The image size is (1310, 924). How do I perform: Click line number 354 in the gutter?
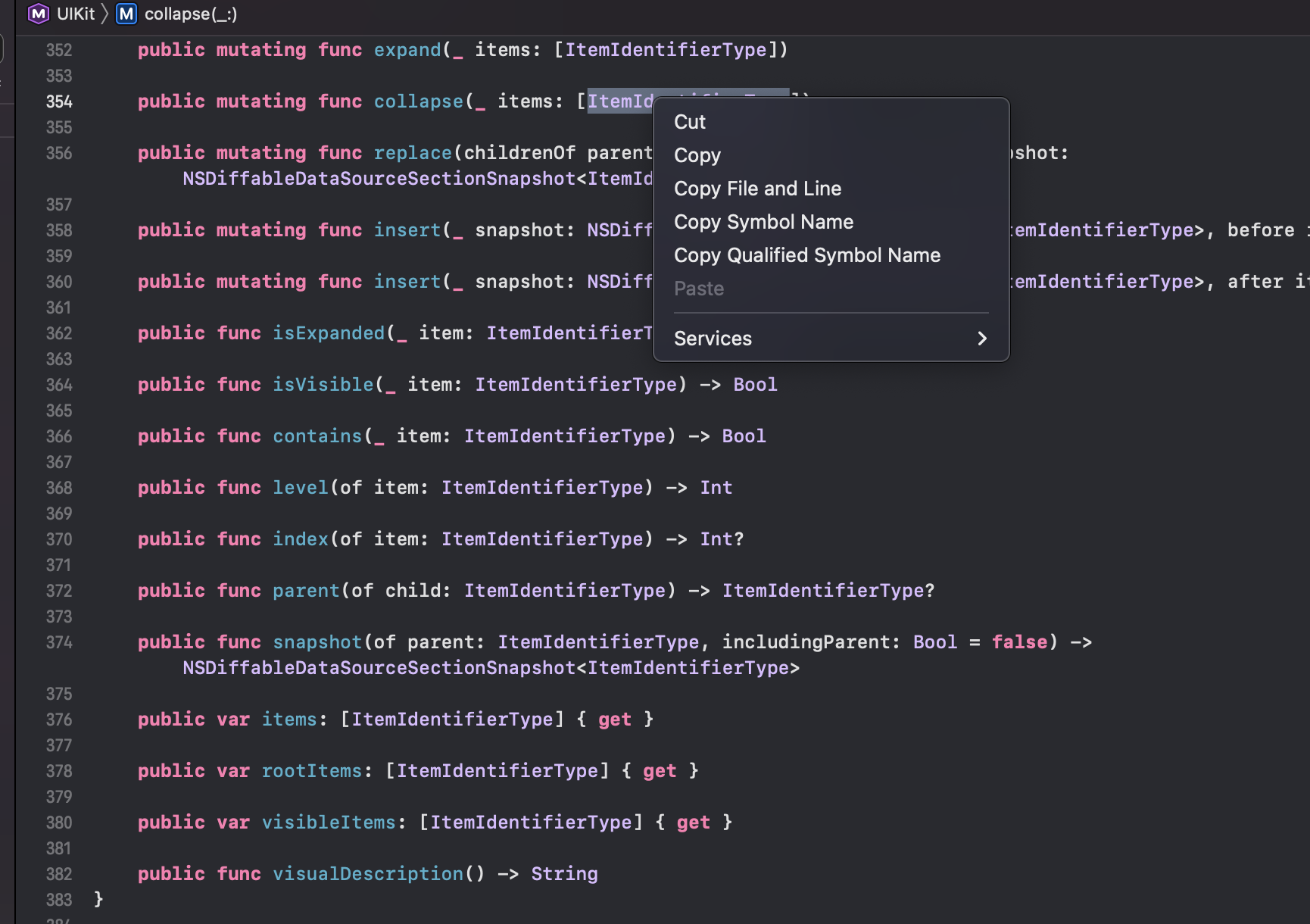pos(59,101)
